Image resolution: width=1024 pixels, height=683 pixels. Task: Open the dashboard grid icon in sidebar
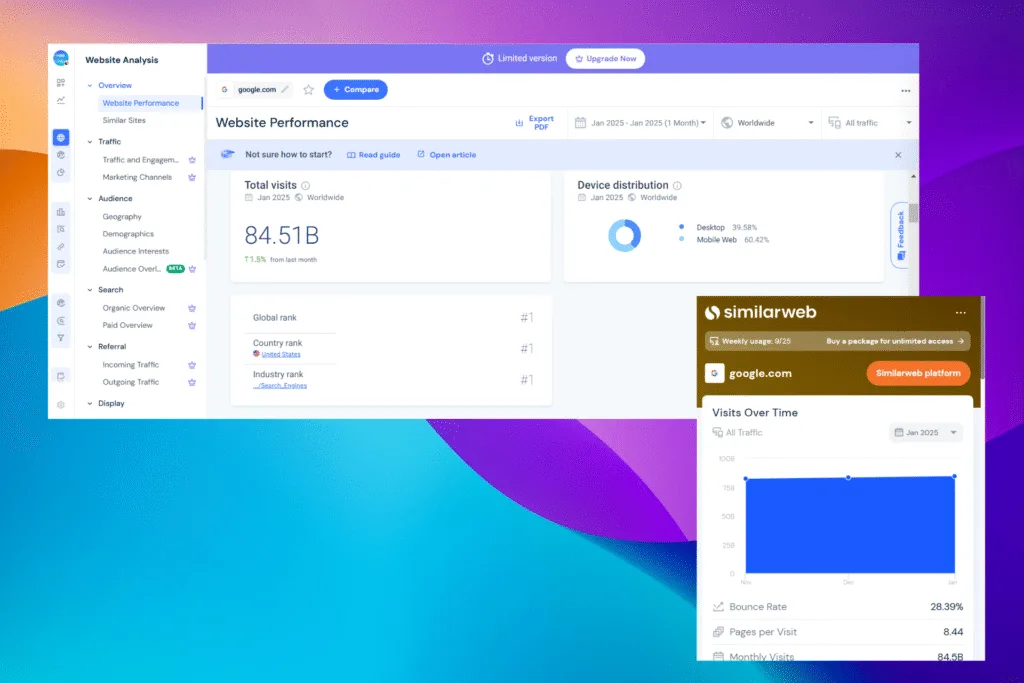point(61,83)
